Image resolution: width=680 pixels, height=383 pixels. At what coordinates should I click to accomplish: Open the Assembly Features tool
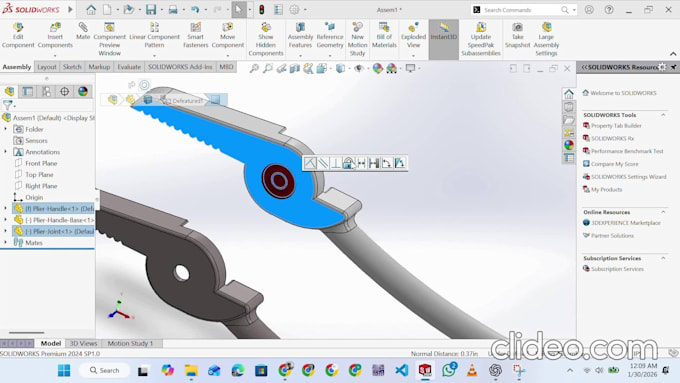(300, 36)
